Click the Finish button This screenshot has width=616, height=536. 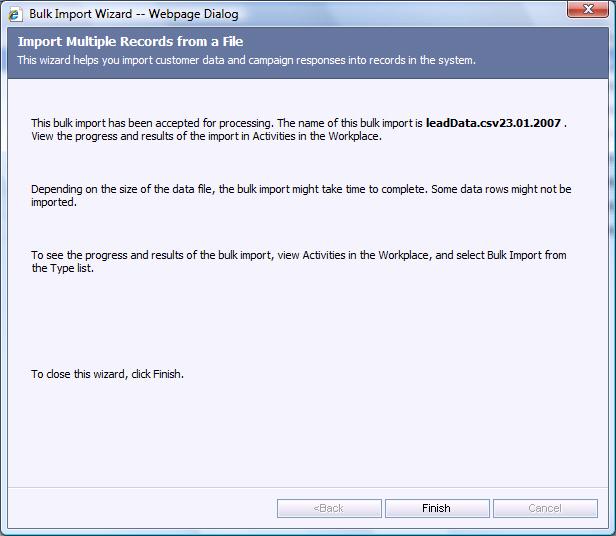pyautogui.click(x=436, y=508)
